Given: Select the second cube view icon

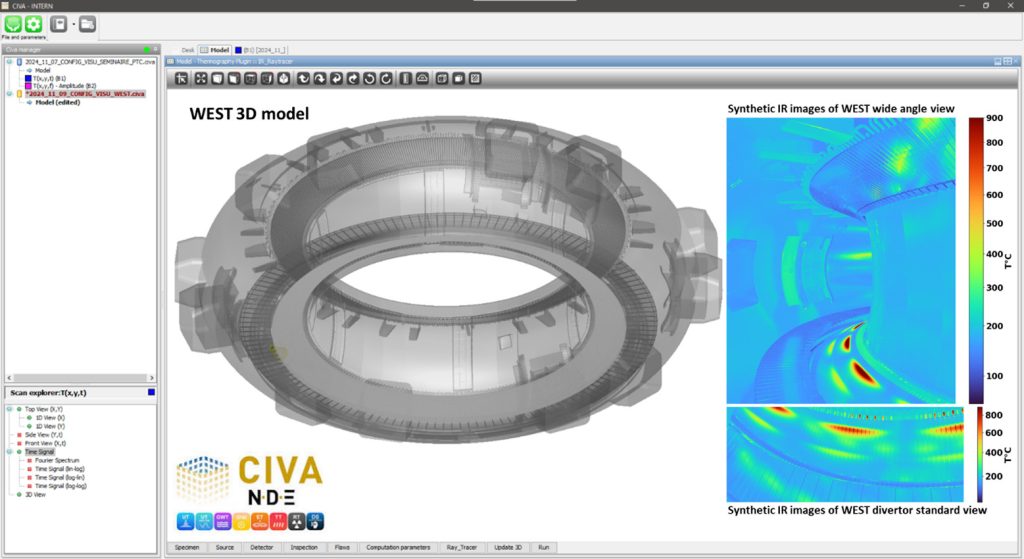Looking at the screenshot, I should (x=233, y=78).
